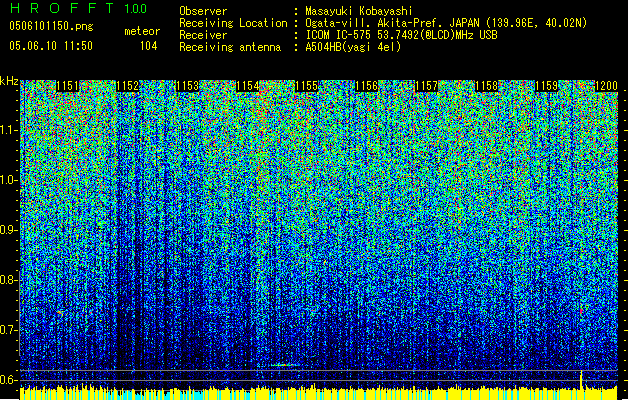Click the 0.9 kHz axis tick label
The height and width of the screenshot is (400, 629).
(x=8, y=230)
